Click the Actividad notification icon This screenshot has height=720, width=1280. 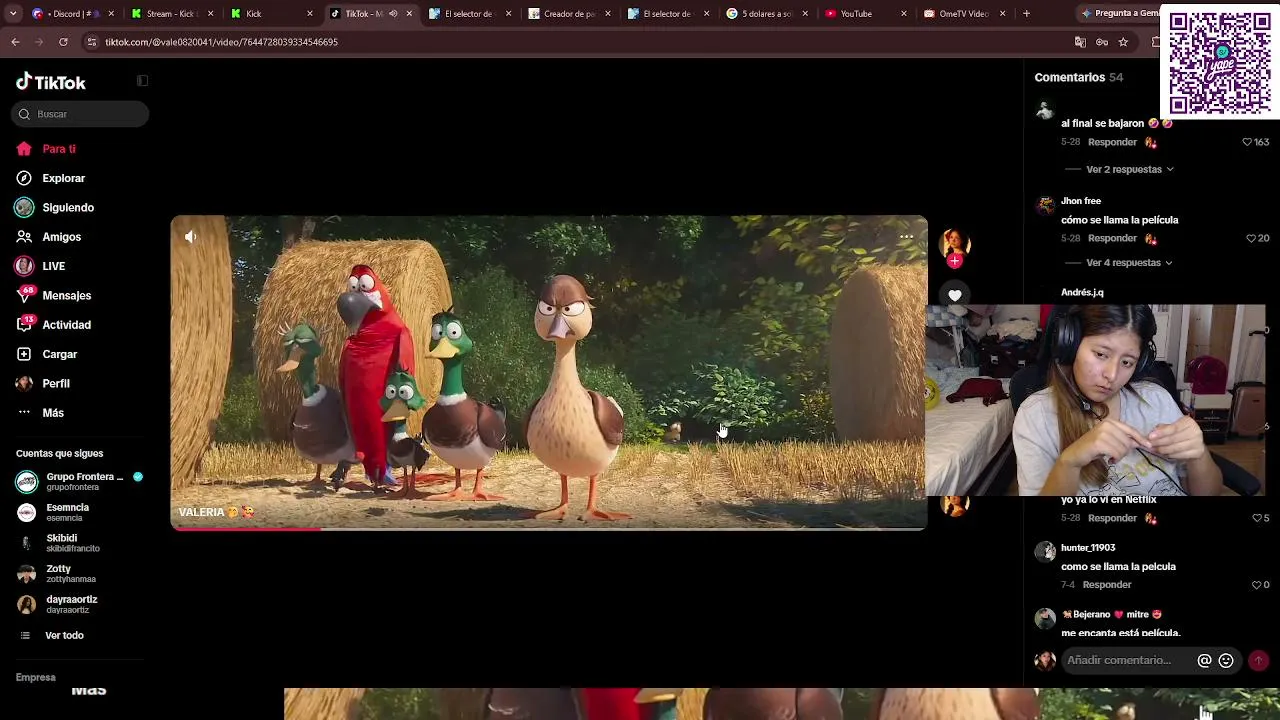coord(25,324)
